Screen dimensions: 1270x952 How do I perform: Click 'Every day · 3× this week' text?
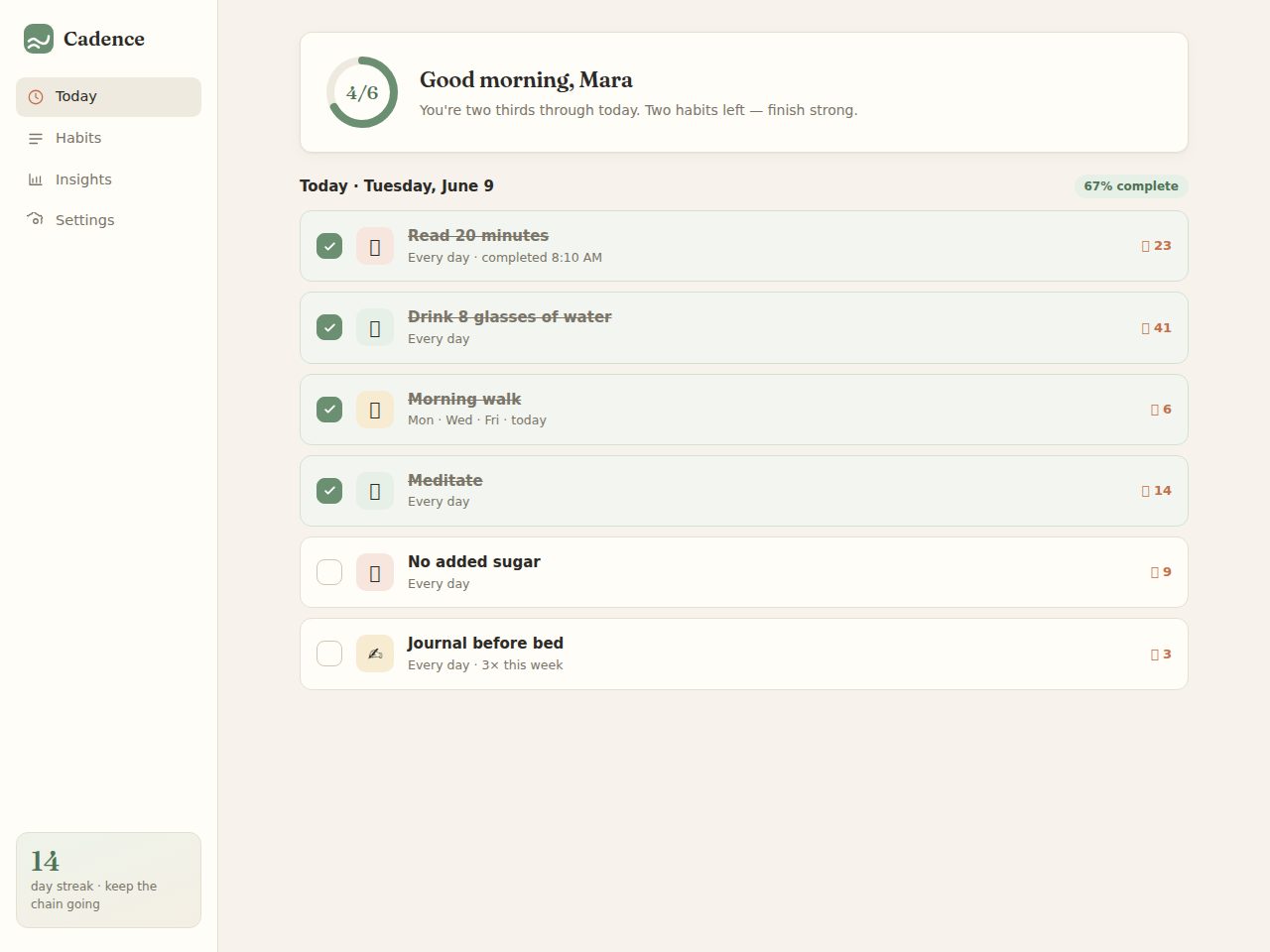coord(485,665)
